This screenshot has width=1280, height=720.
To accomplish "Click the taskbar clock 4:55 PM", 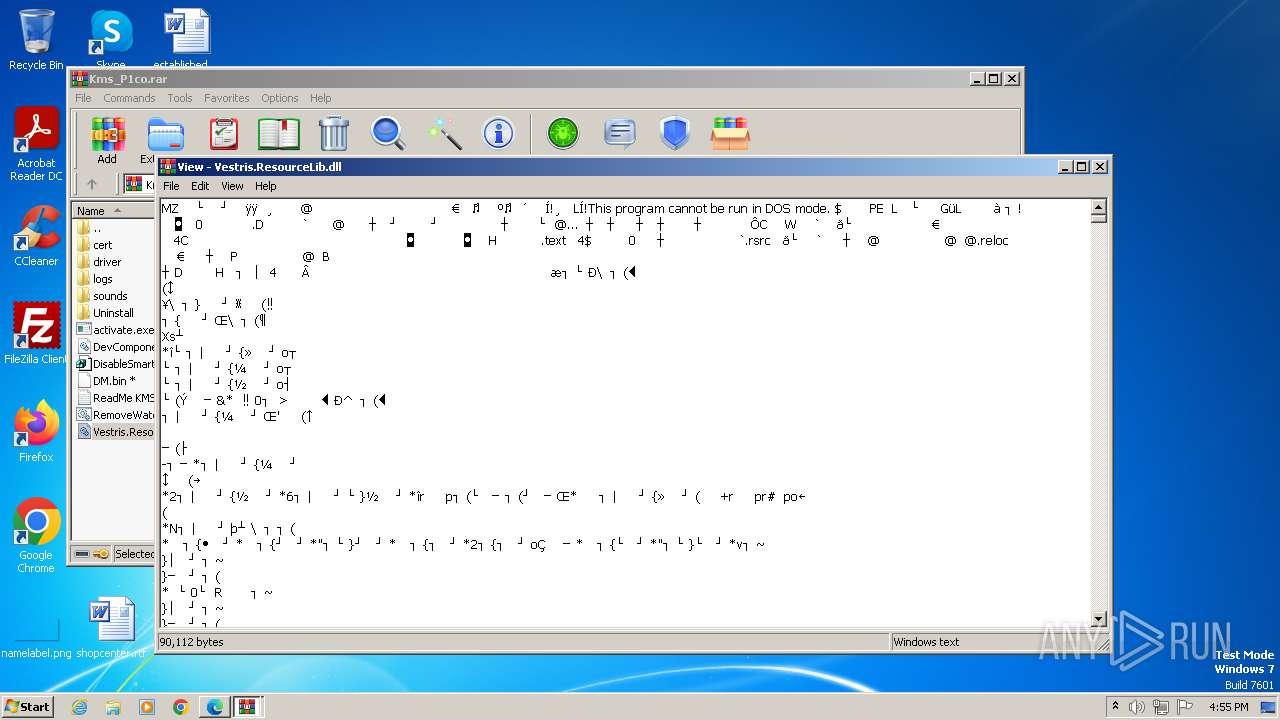I will click(x=1228, y=707).
